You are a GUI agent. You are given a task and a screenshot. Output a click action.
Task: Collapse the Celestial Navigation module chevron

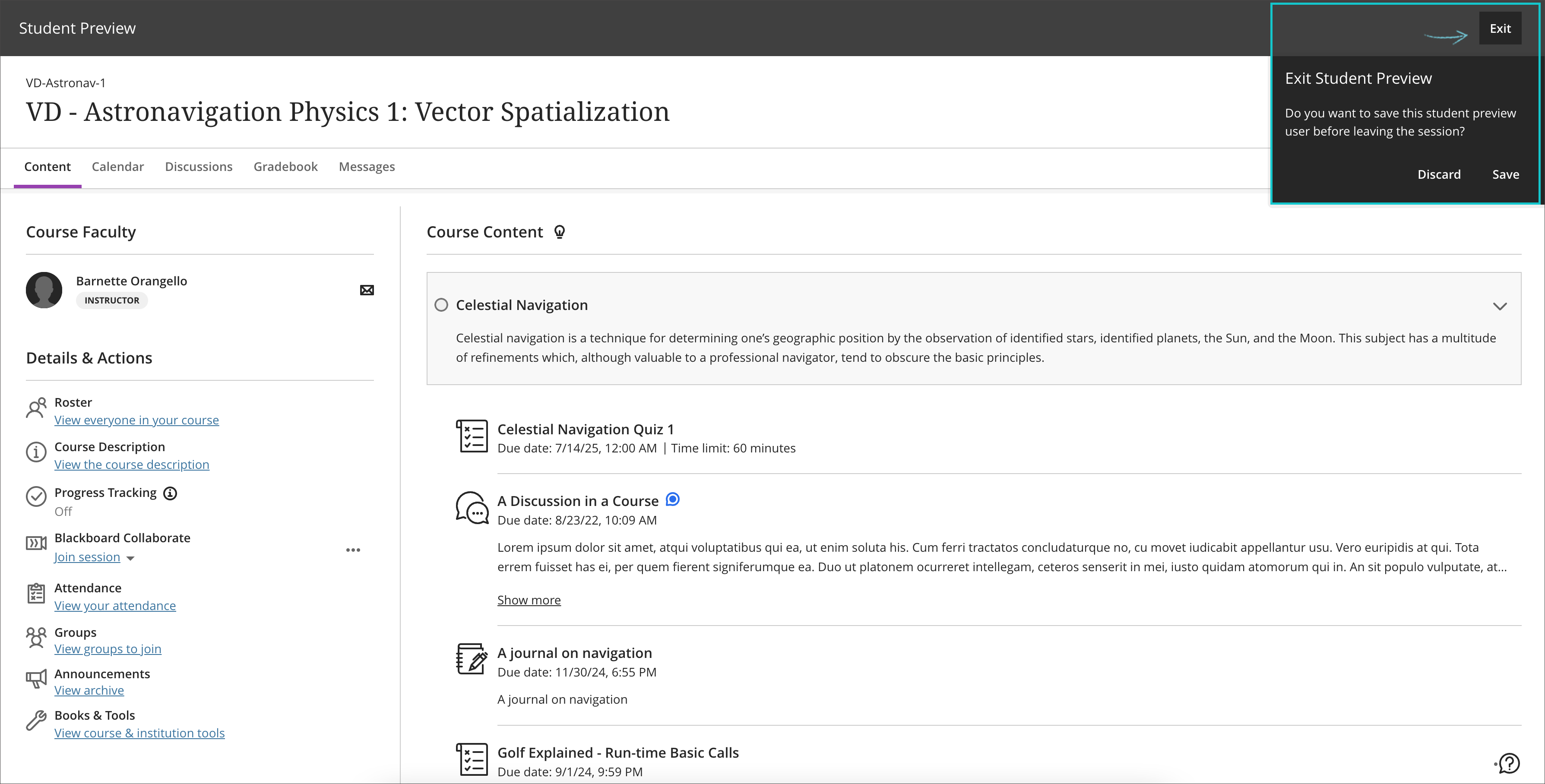1499,307
